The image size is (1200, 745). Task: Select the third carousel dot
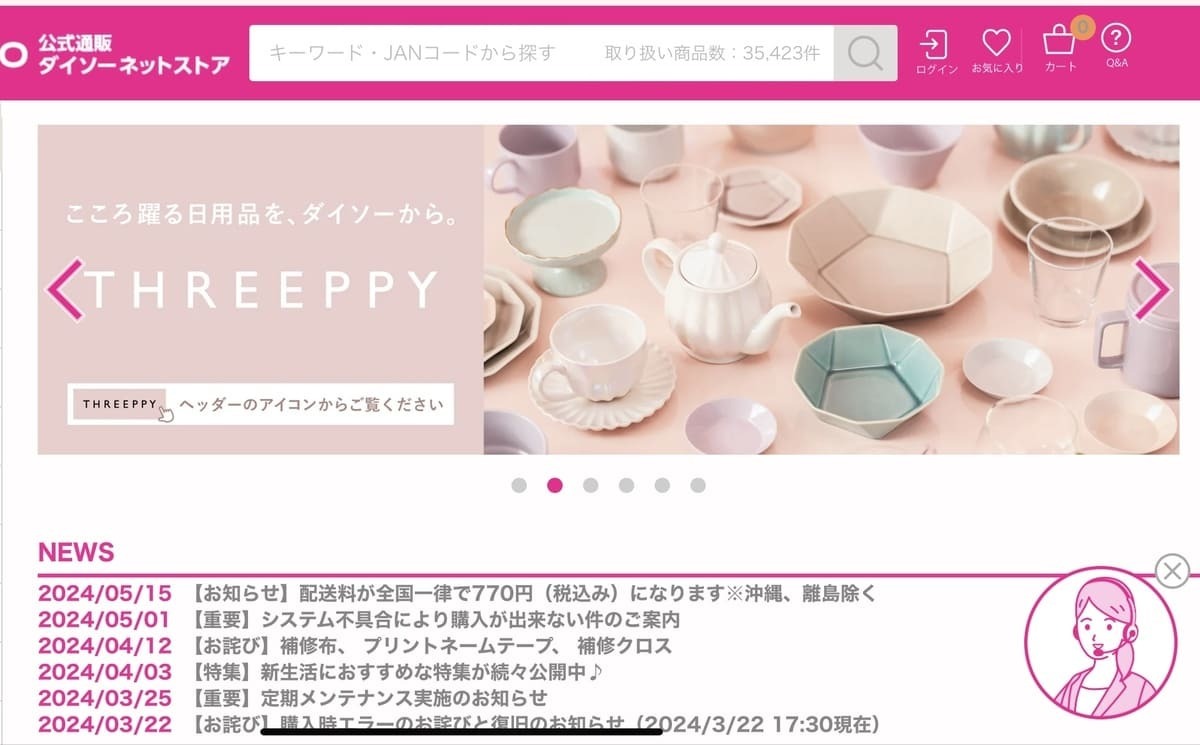click(590, 485)
